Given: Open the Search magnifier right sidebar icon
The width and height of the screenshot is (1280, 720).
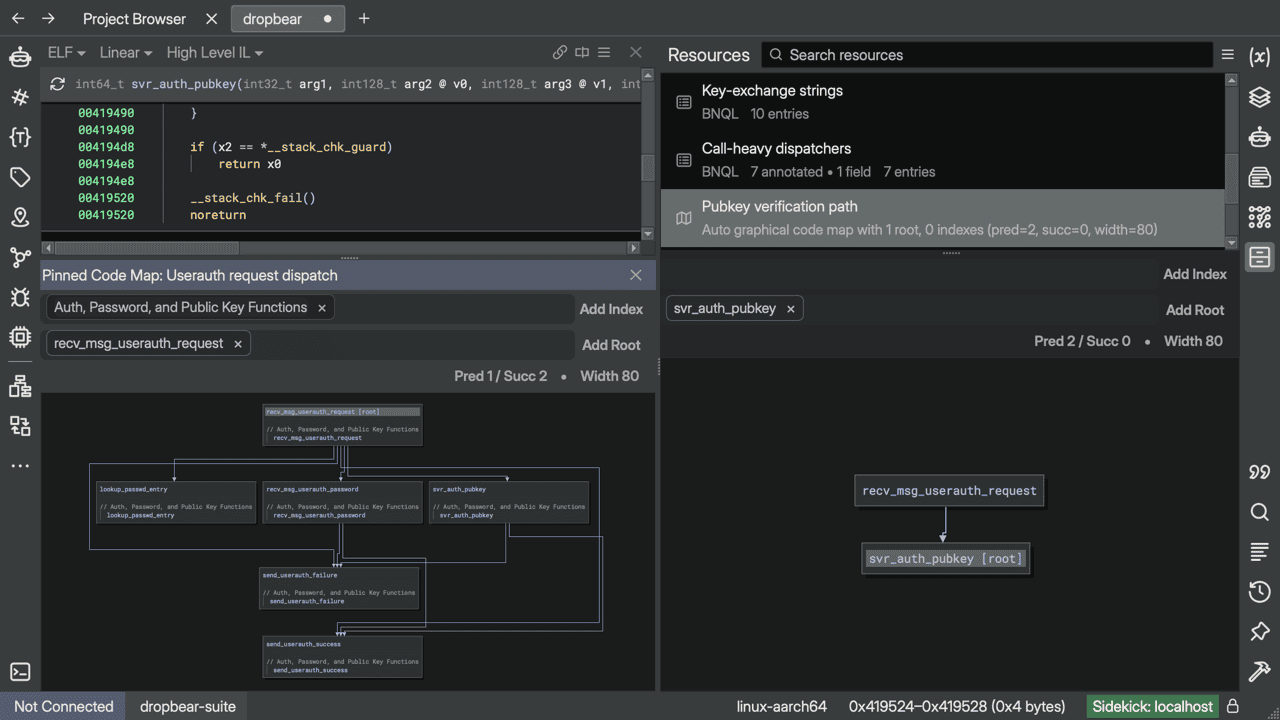Looking at the screenshot, I should 1260,512.
